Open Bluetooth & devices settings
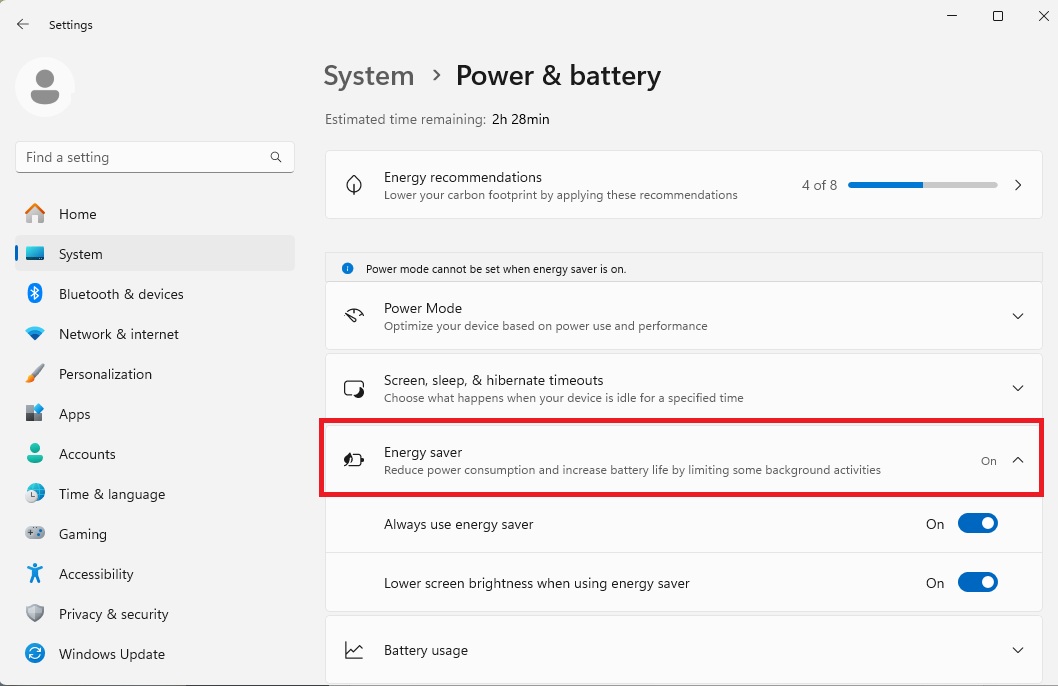The image size is (1058, 686). pyautogui.click(x=155, y=294)
